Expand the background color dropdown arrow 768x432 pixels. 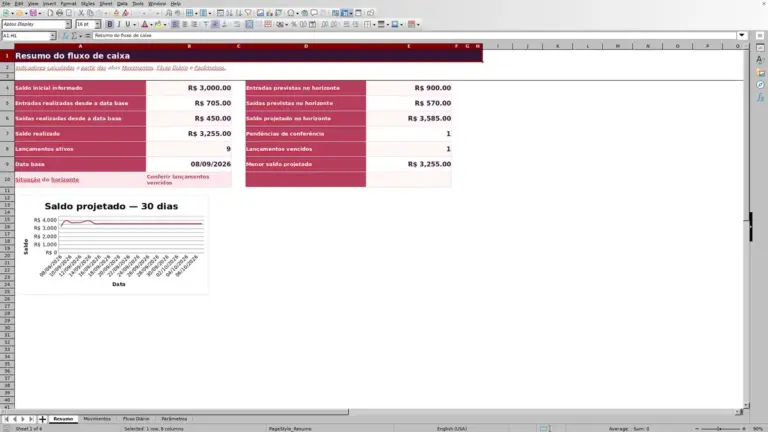pos(165,24)
